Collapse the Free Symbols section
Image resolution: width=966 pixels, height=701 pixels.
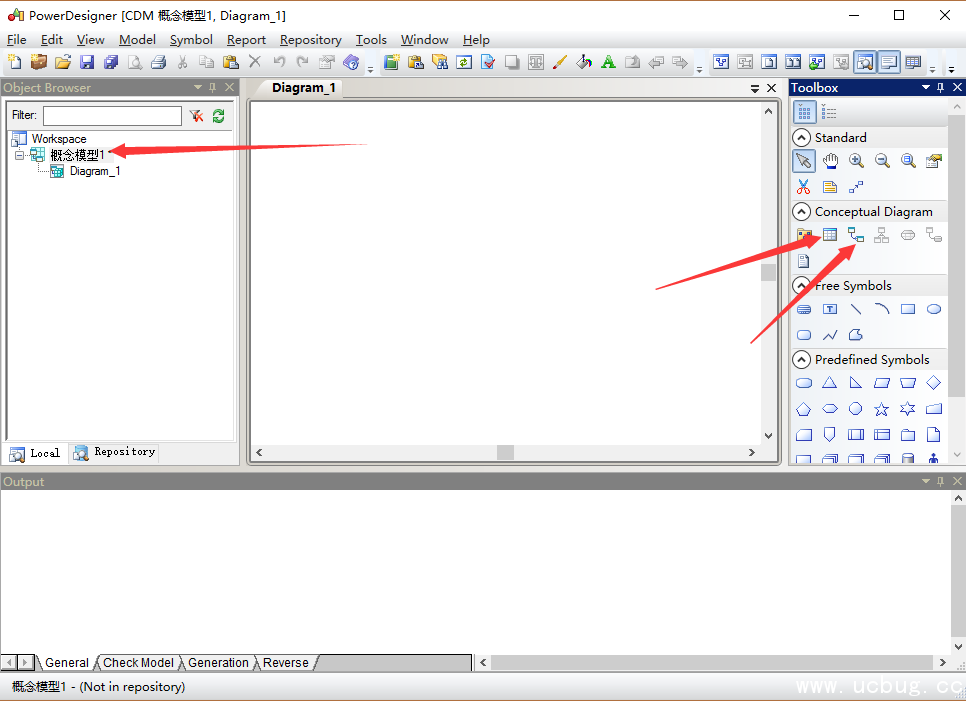pos(801,285)
